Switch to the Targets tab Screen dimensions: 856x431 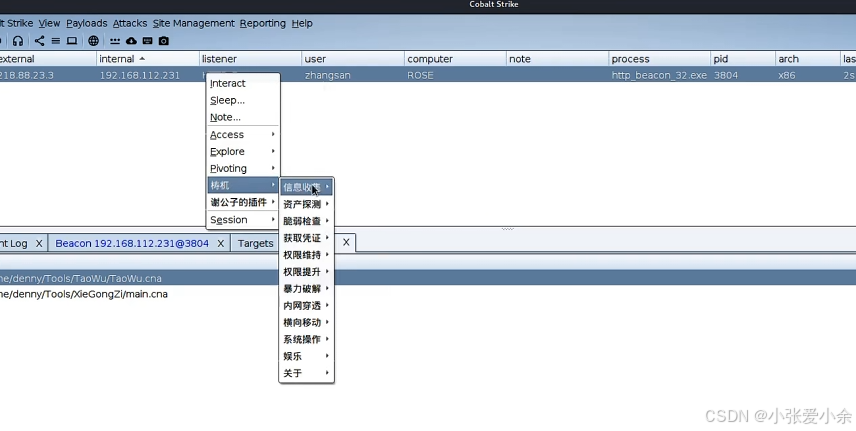click(x=255, y=244)
